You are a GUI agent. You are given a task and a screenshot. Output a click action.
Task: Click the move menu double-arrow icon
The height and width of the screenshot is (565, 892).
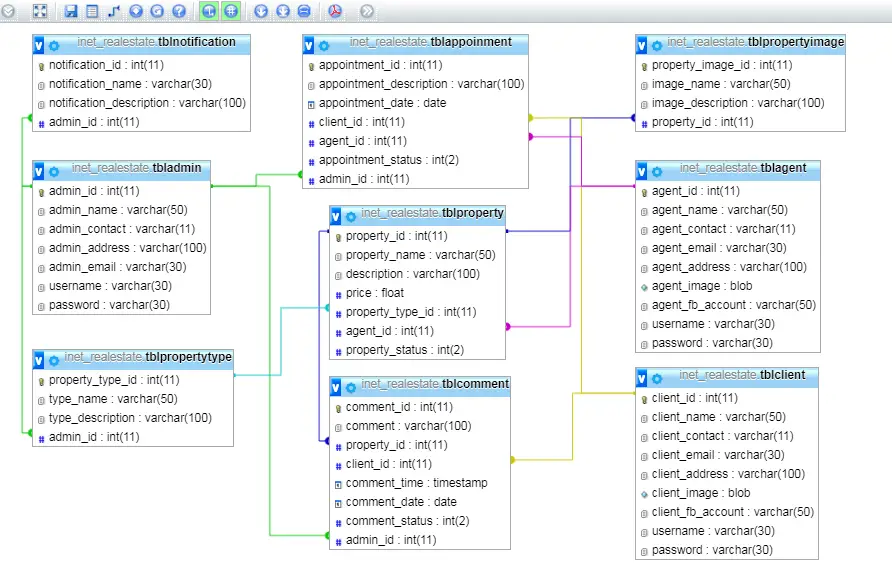click(367, 11)
